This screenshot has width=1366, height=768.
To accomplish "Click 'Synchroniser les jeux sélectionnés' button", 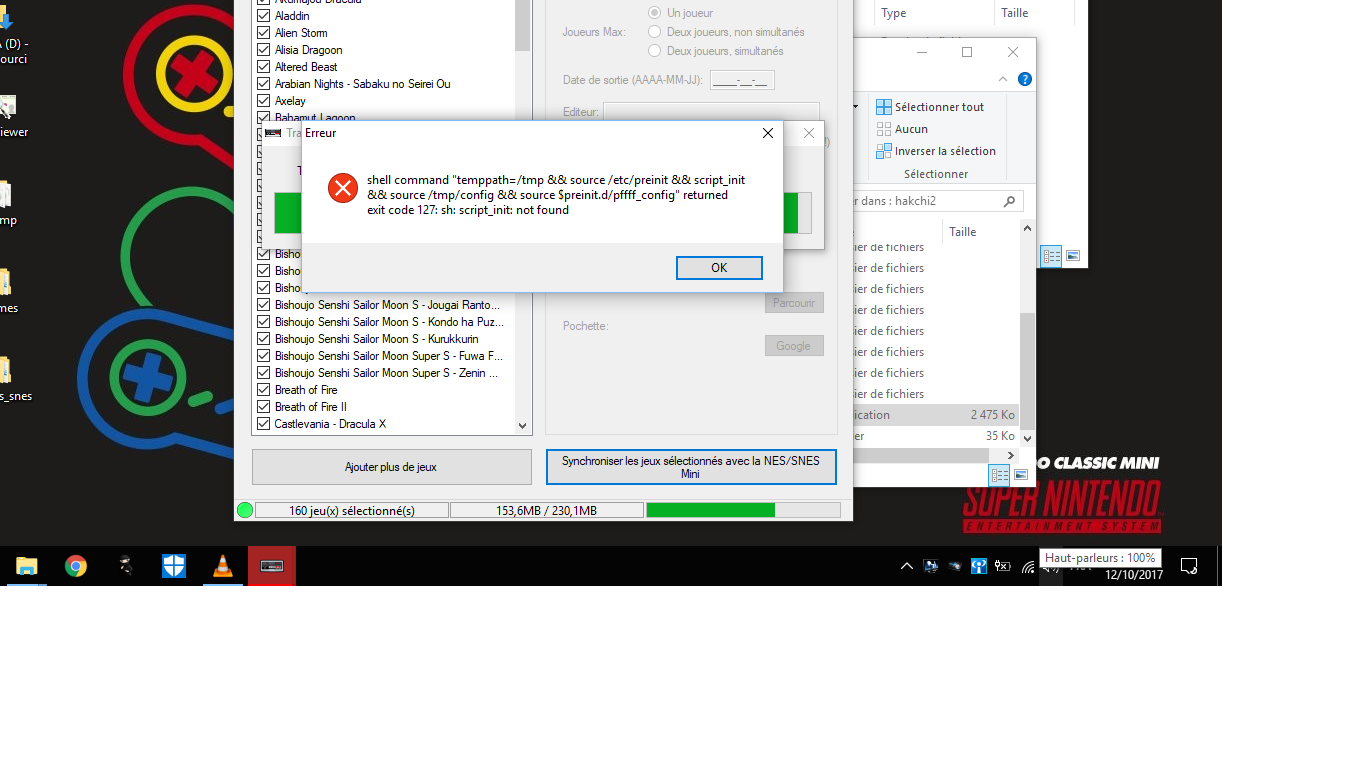I will (691, 467).
